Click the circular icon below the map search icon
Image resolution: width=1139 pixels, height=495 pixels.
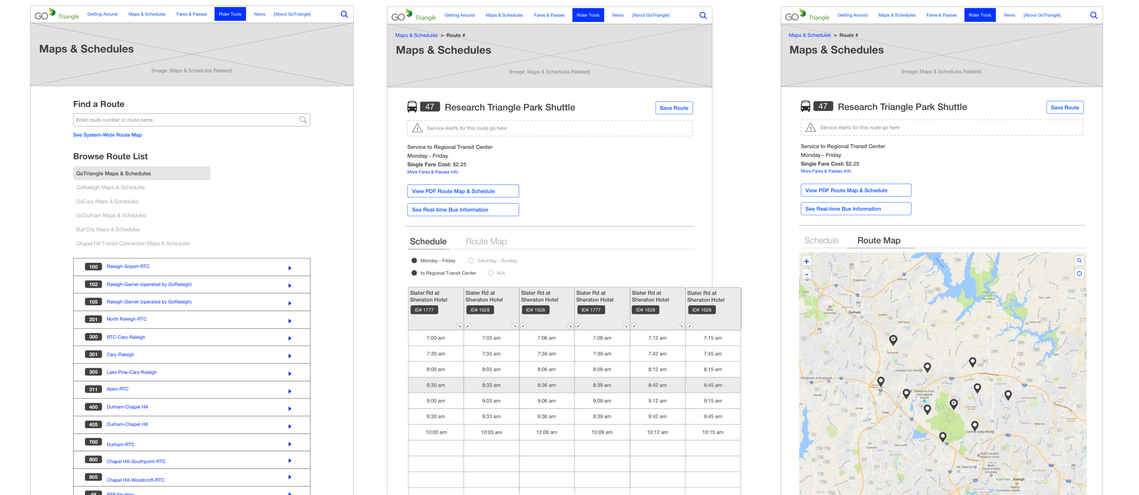click(x=1079, y=273)
